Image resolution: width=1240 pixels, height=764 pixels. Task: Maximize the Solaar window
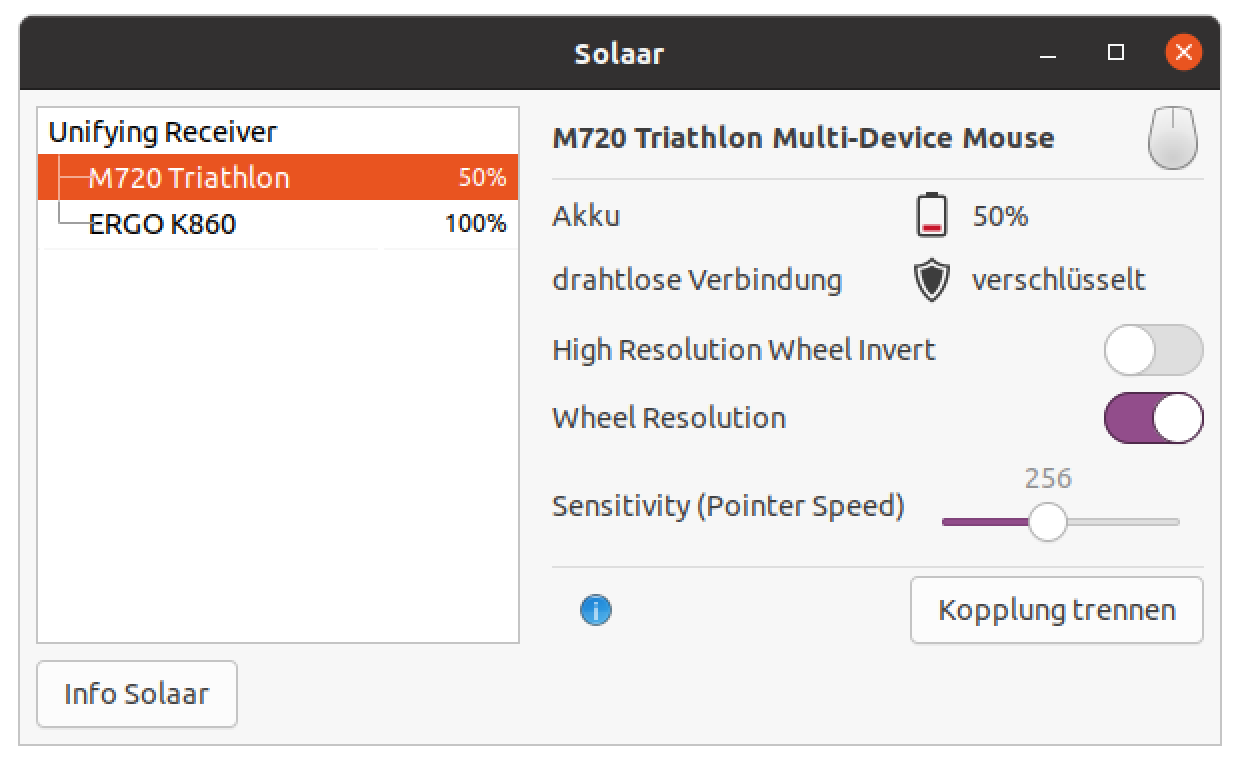1116,53
